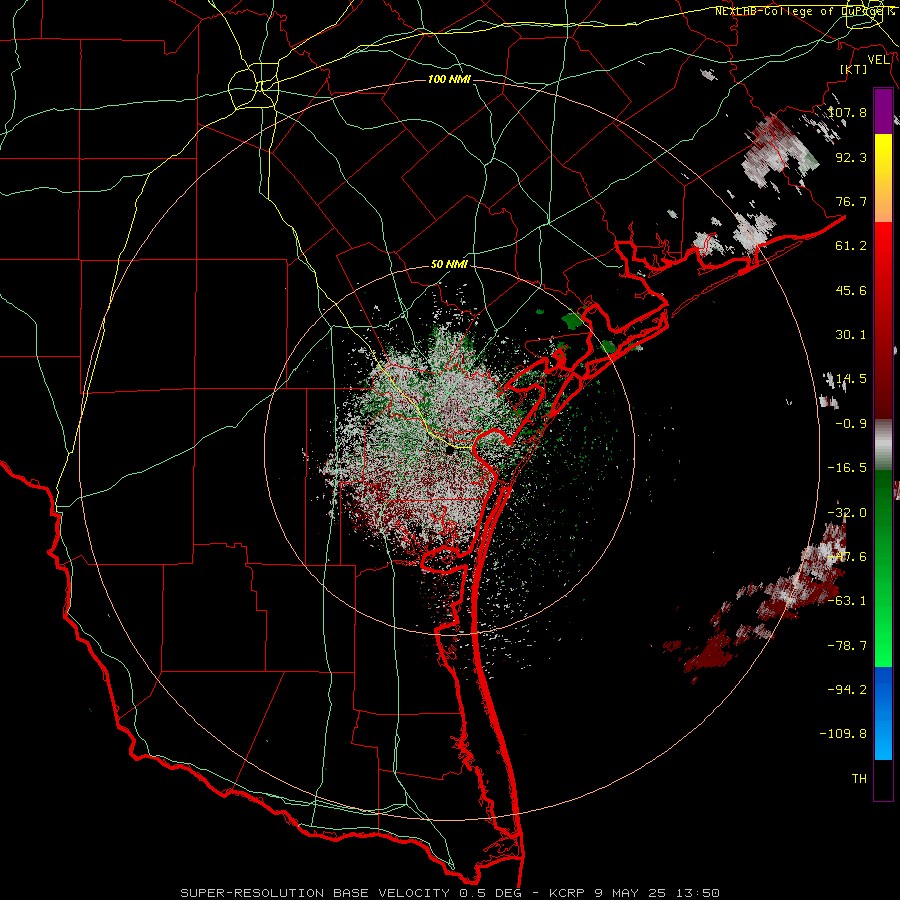Click the 100 NMI range ring label

click(449, 79)
